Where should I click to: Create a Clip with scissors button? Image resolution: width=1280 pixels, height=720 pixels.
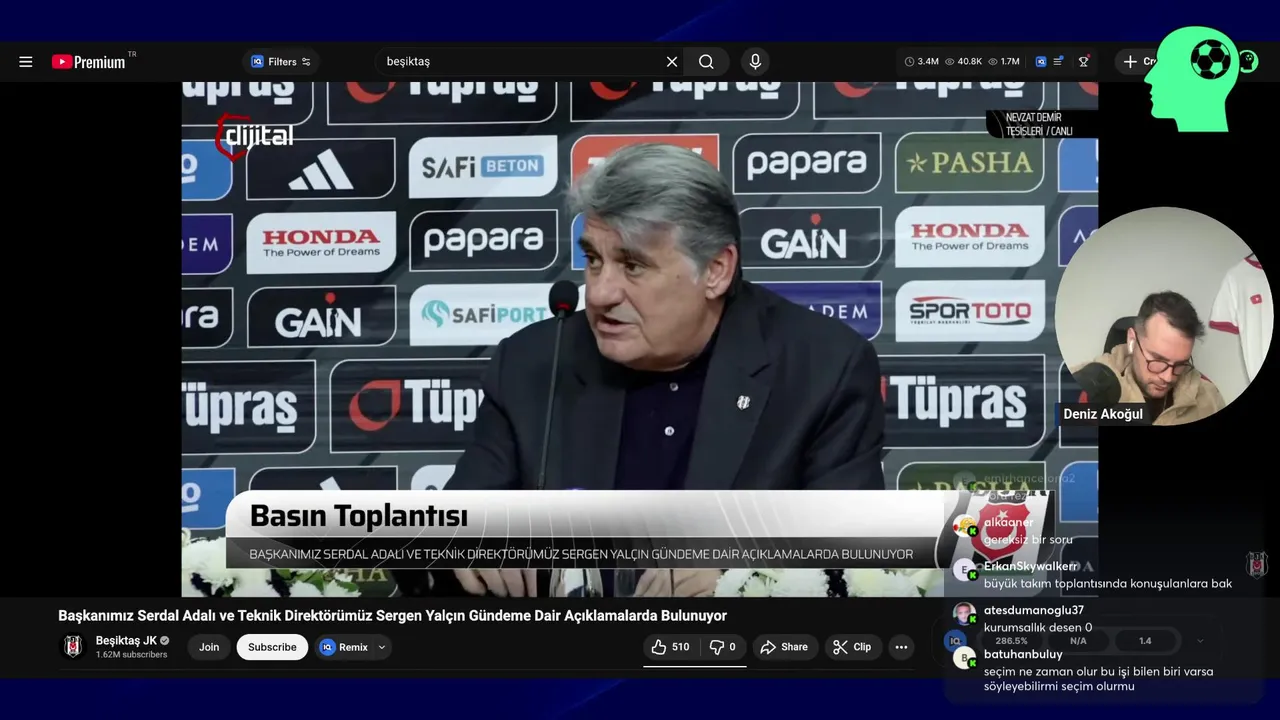852,647
